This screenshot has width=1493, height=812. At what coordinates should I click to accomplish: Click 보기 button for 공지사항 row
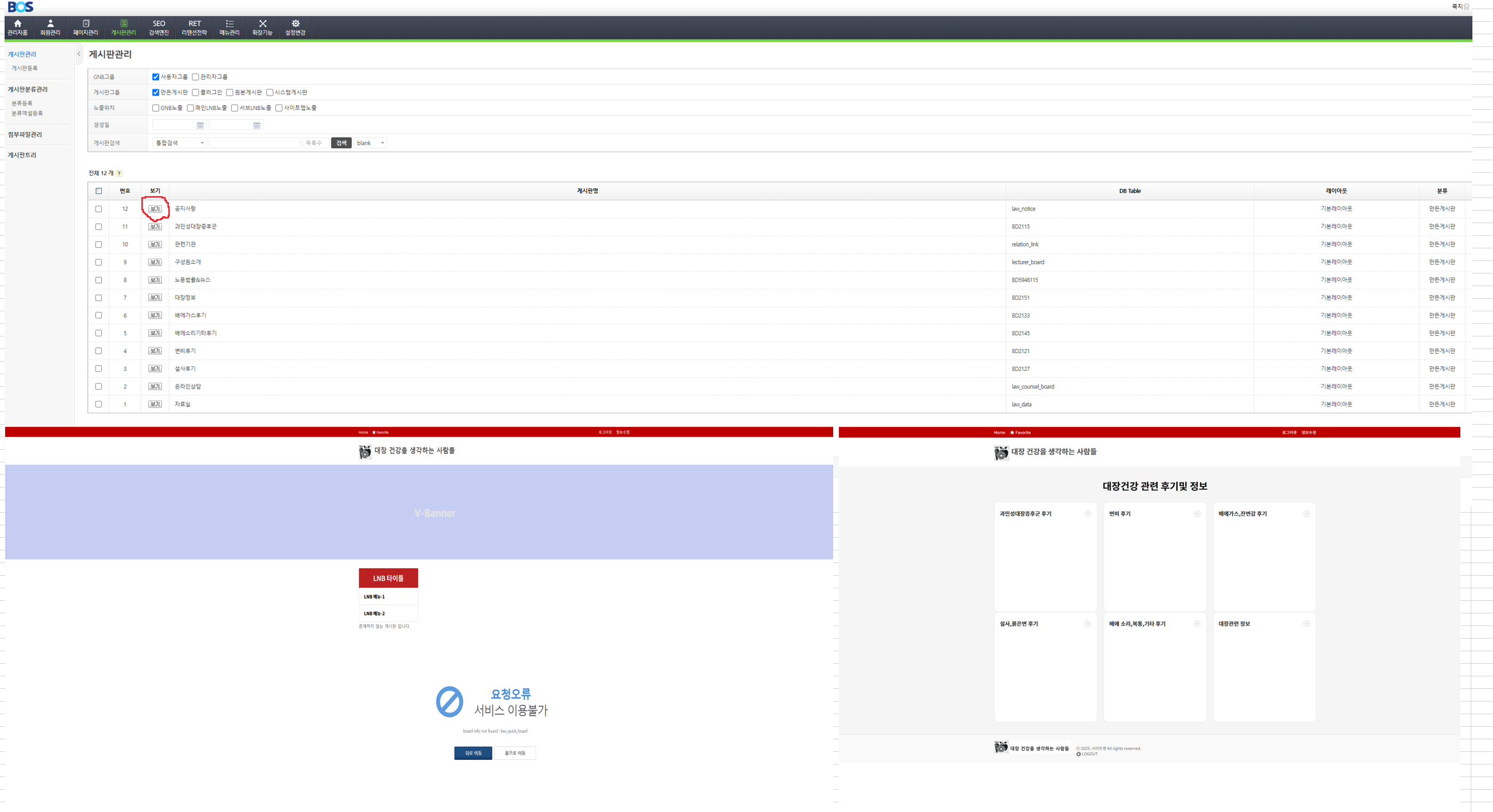click(155, 209)
